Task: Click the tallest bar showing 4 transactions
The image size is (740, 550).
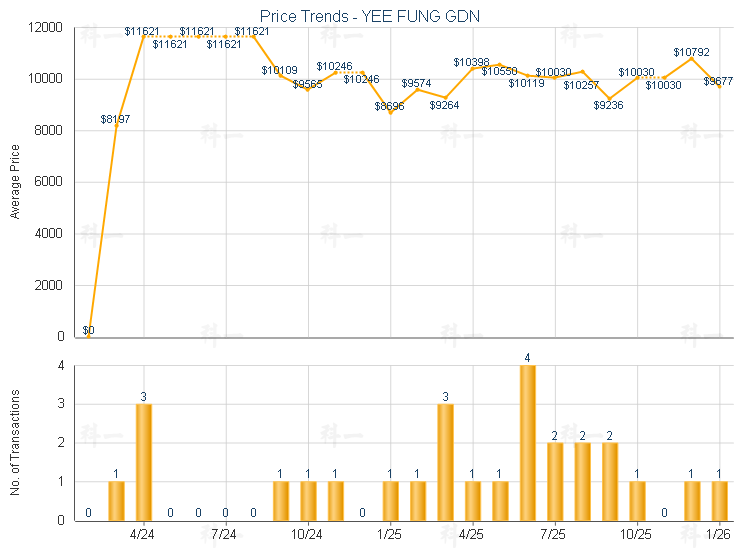Action: [x=527, y=442]
